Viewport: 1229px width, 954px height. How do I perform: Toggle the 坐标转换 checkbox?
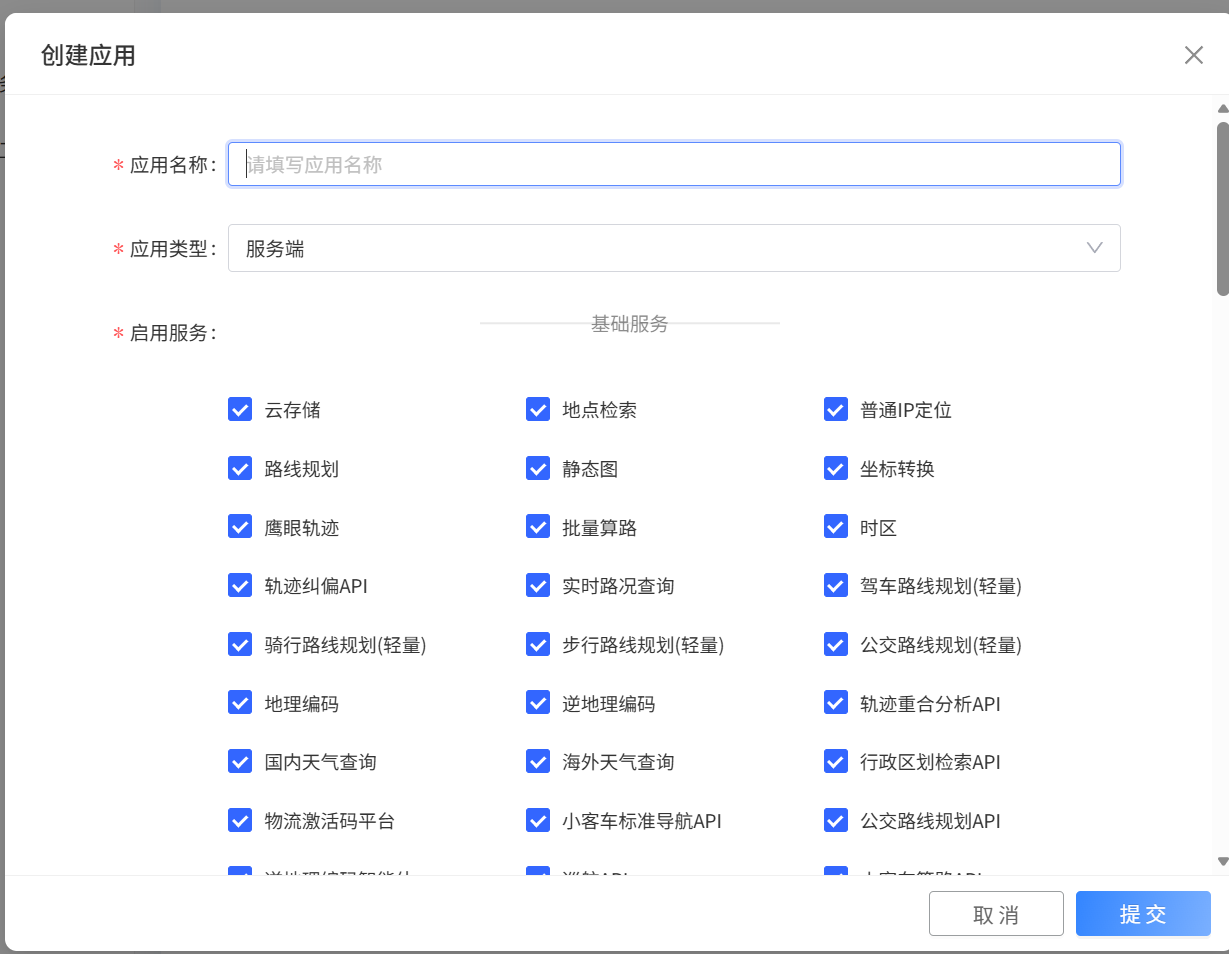point(835,468)
